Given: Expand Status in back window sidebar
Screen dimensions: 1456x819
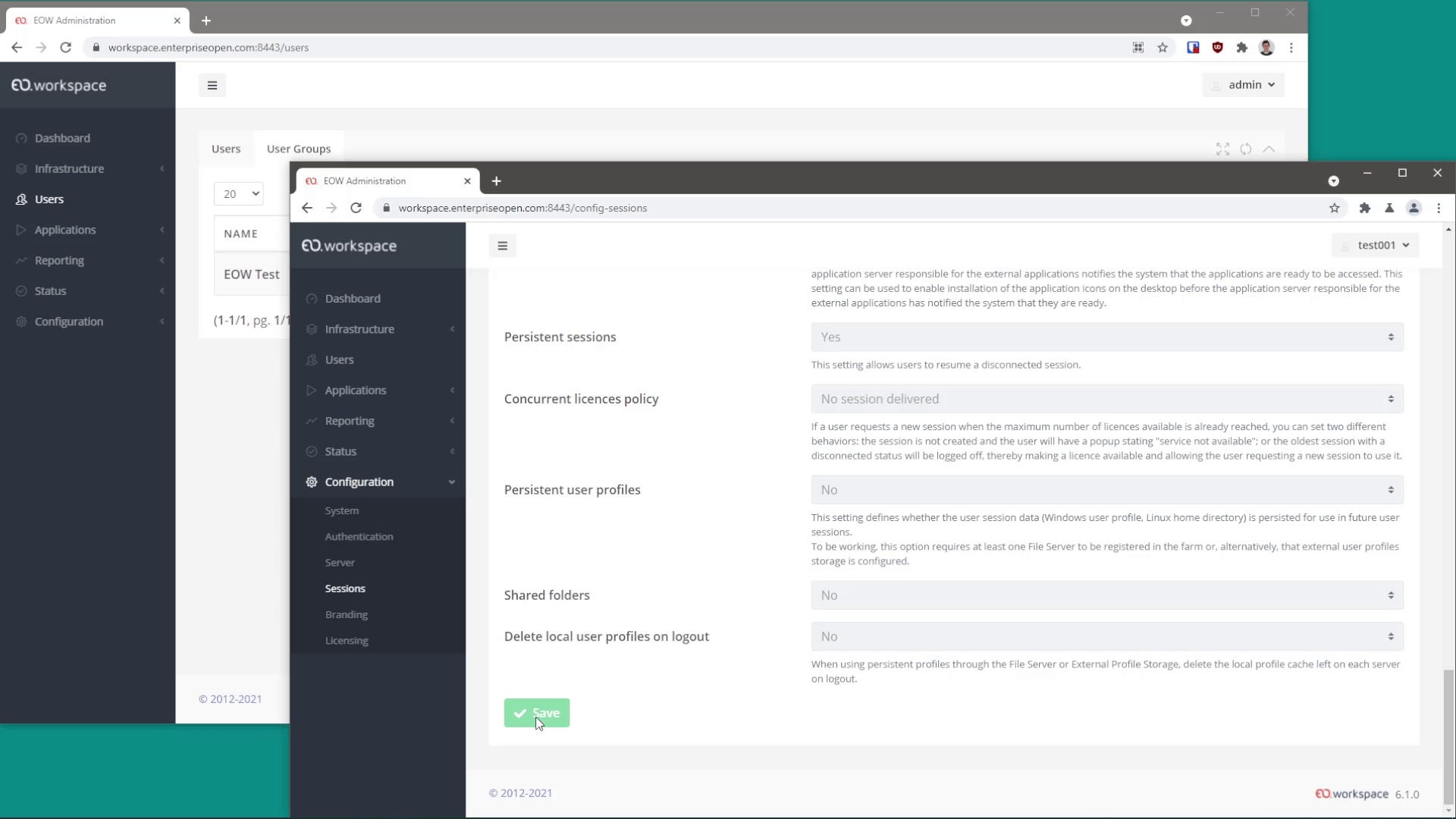Looking at the screenshot, I should (88, 291).
